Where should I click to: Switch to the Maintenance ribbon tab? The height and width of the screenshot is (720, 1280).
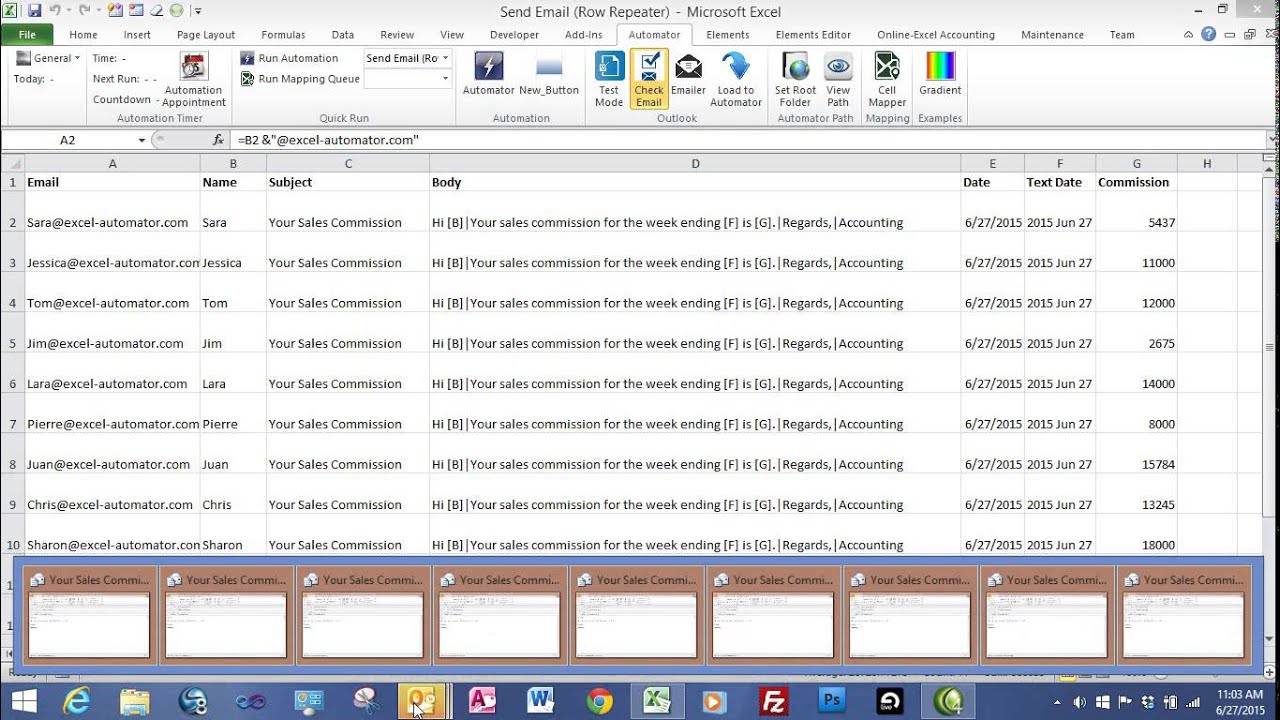[1052, 34]
